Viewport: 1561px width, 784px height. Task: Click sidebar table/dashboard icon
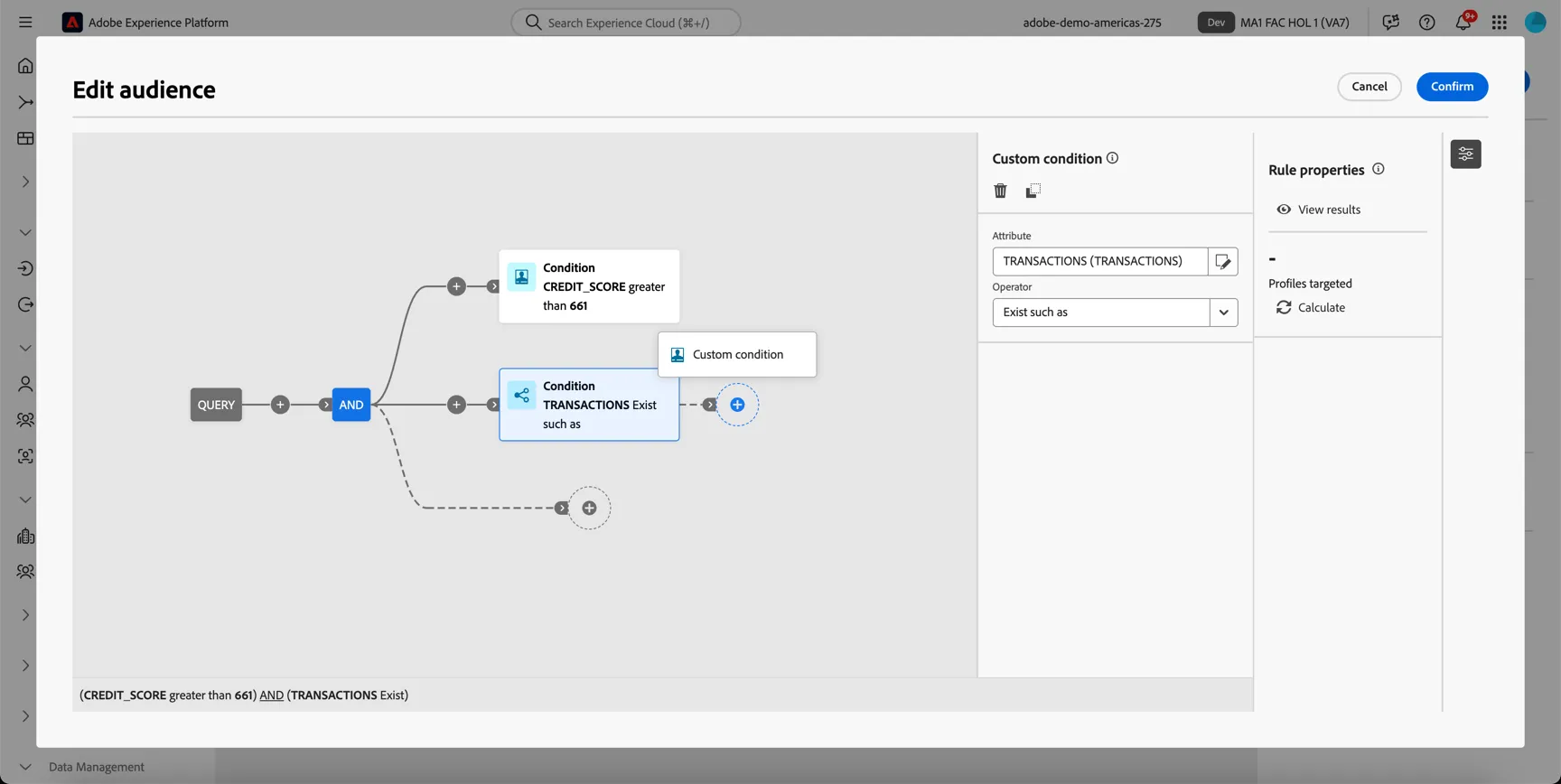[25, 138]
